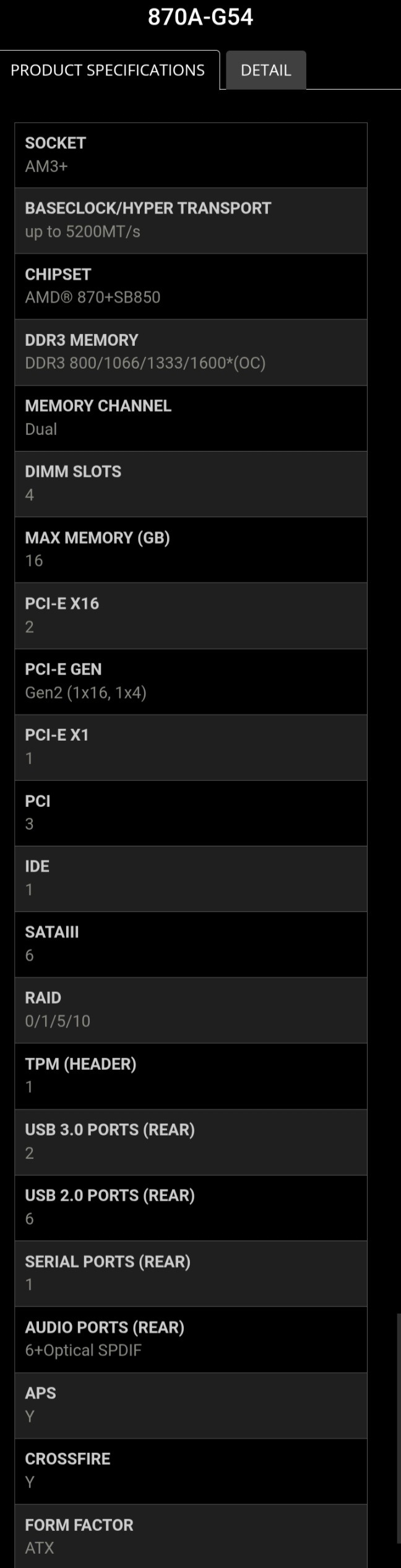Click the Audio Ports (Rear) row
Image resolution: width=401 pixels, height=1568 pixels.
point(191,1338)
